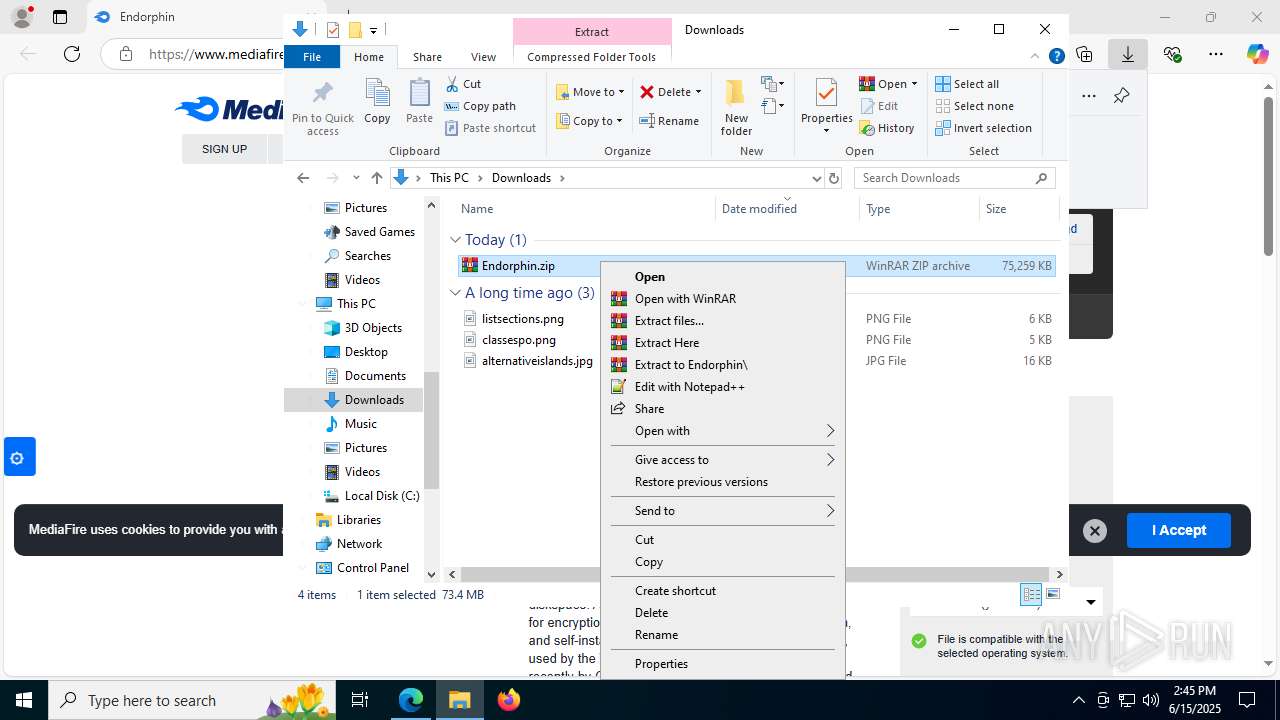The image size is (1280, 720).
Task: Open the ribbon Open dropdown arrow
Action: [914, 84]
